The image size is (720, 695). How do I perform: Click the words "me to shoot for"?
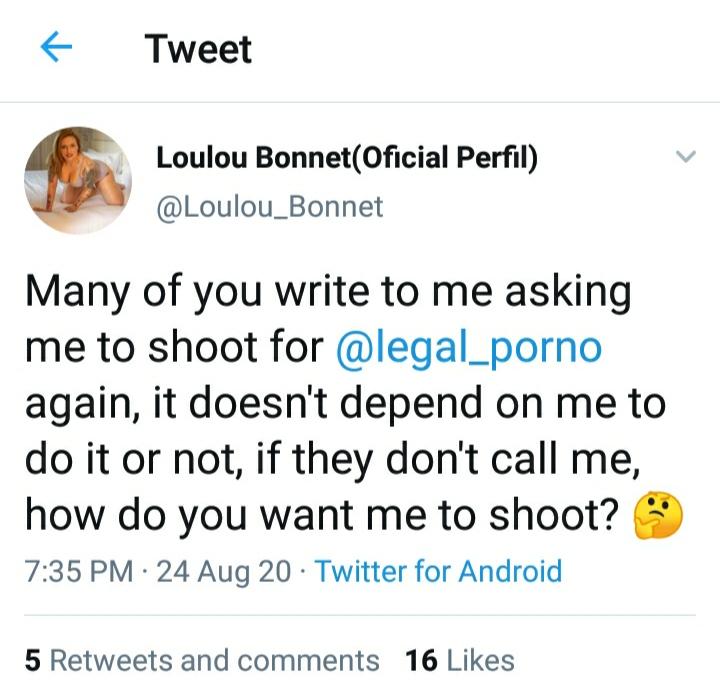(174, 347)
